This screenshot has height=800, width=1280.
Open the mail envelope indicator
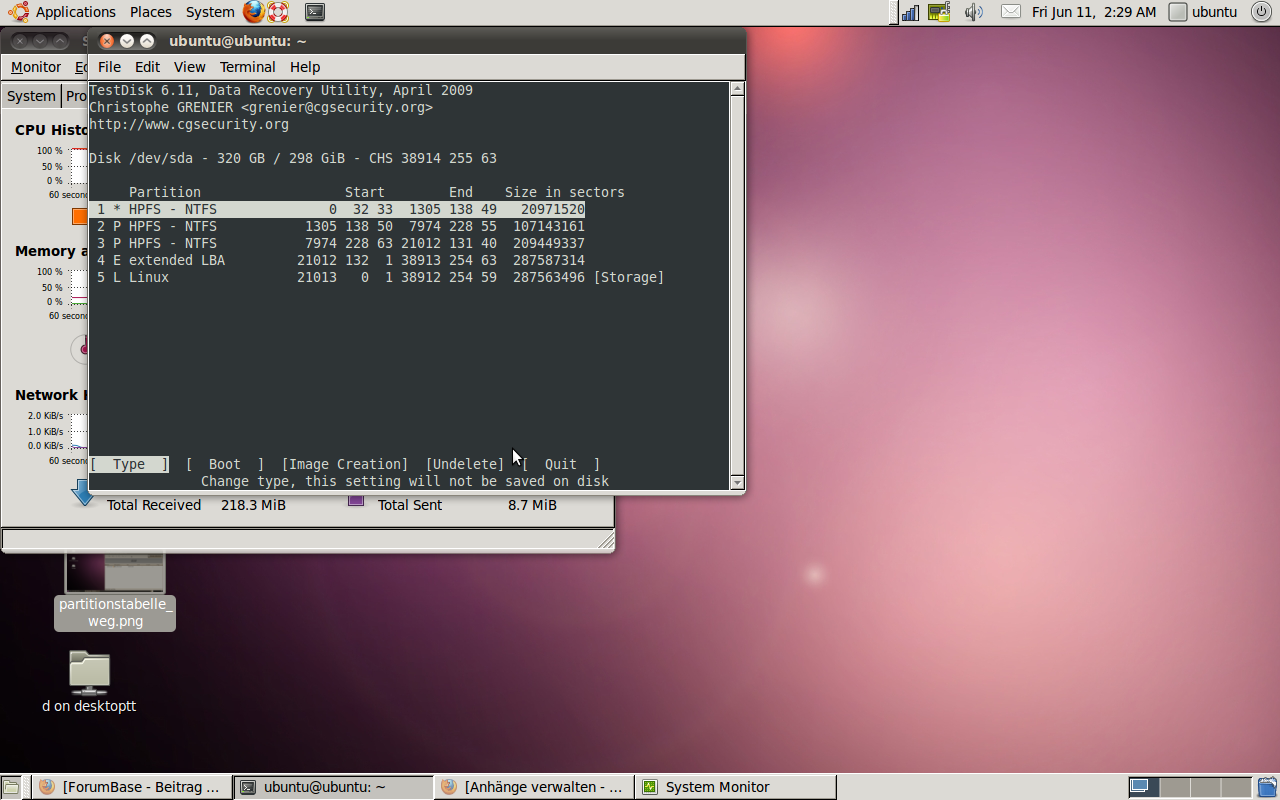click(1011, 12)
